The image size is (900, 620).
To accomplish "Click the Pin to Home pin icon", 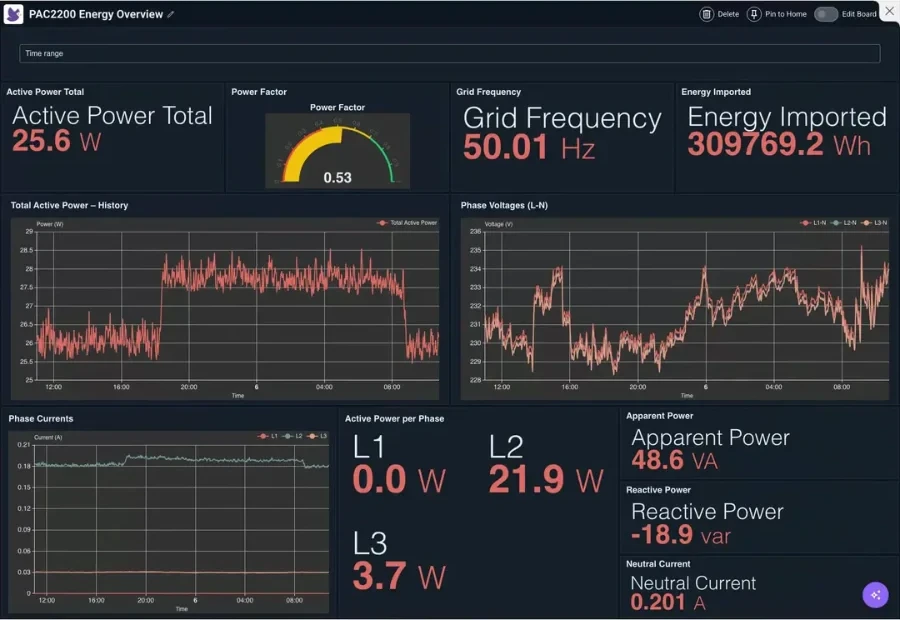I will click(x=754, y=14).
